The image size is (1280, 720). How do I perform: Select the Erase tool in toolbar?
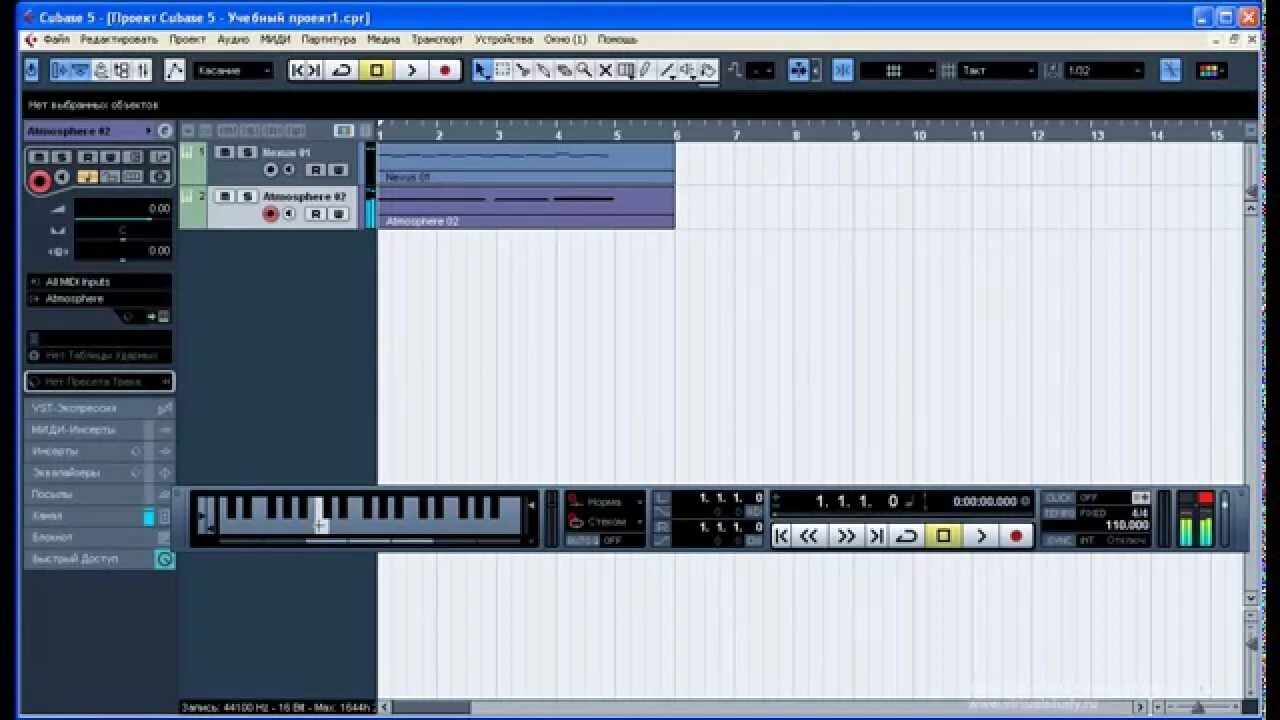(564, 70)
